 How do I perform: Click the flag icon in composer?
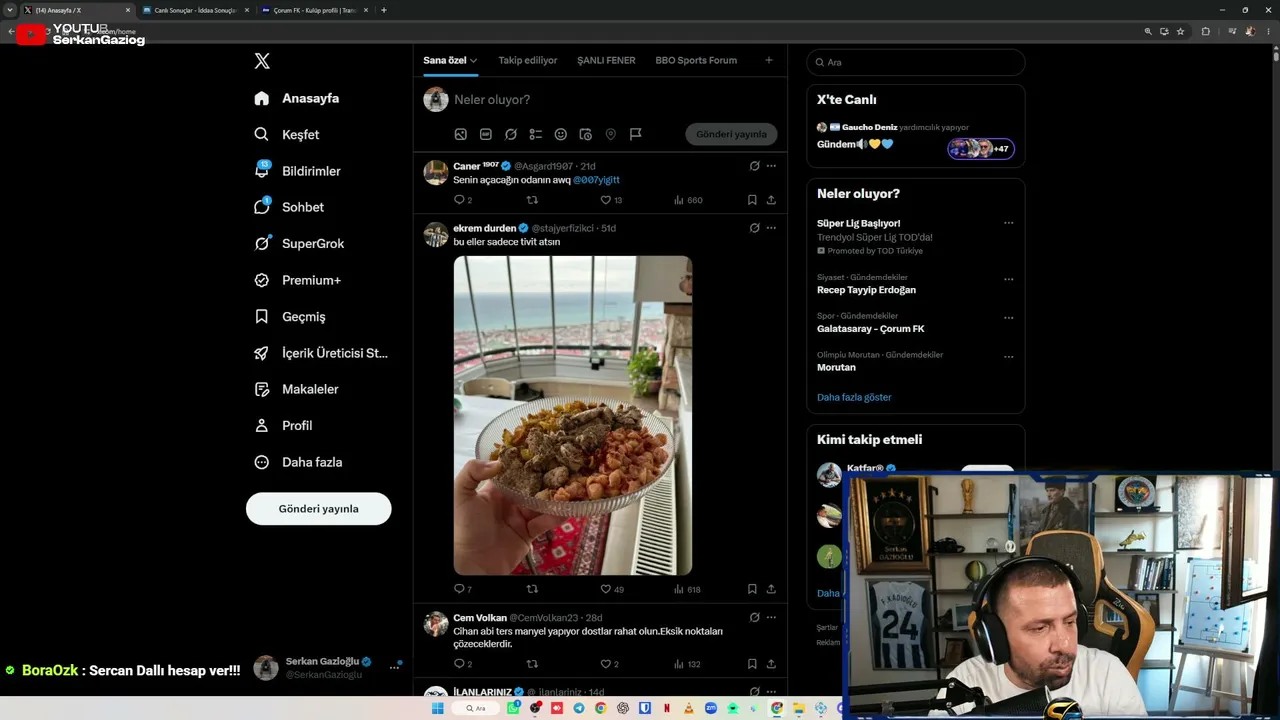[636, 134]
